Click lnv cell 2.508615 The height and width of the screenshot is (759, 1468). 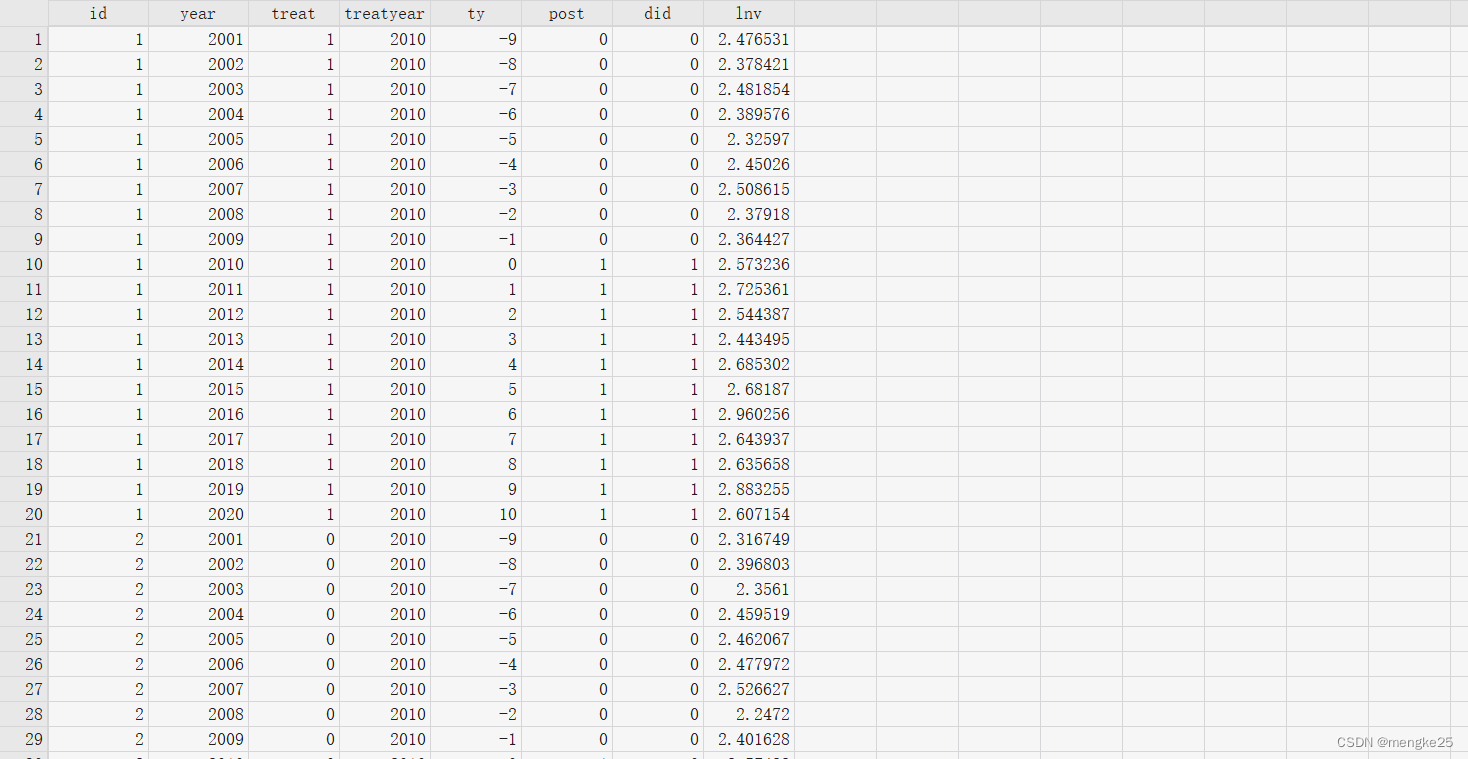[749, 189]
